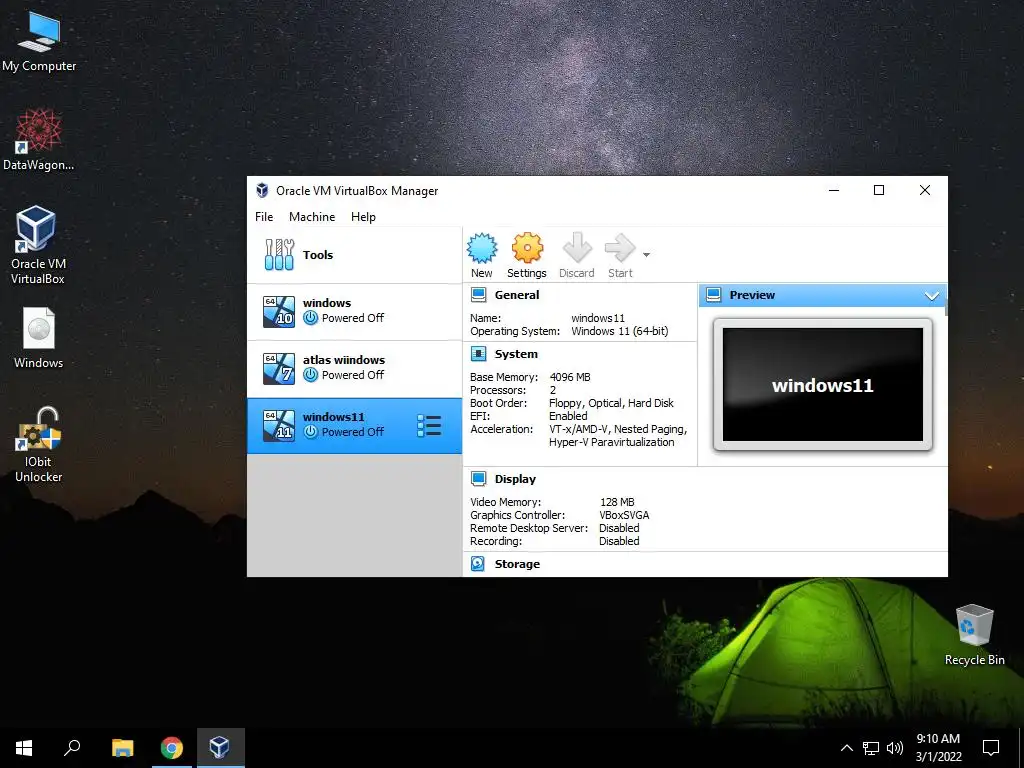Open the windows11 VM list menu icon
The image size is (1024, 768).
[x=429, y=426]
